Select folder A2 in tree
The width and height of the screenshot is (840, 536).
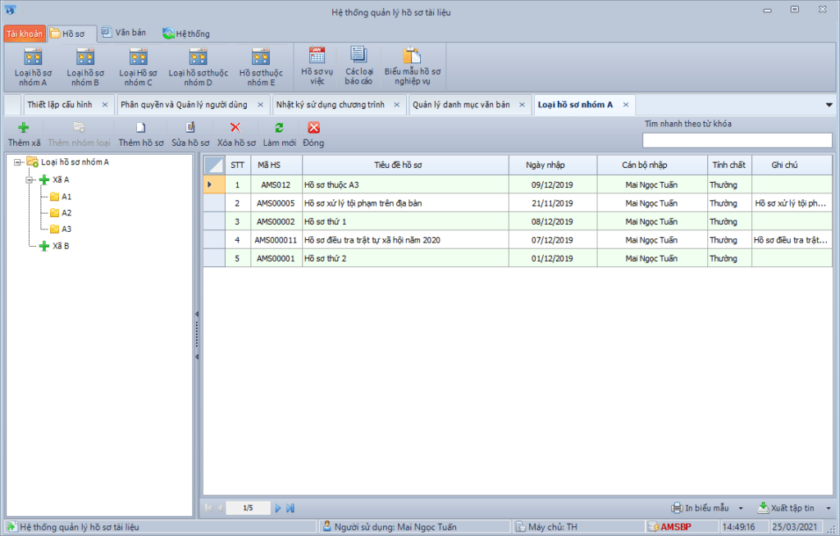[x=66, y=213]
